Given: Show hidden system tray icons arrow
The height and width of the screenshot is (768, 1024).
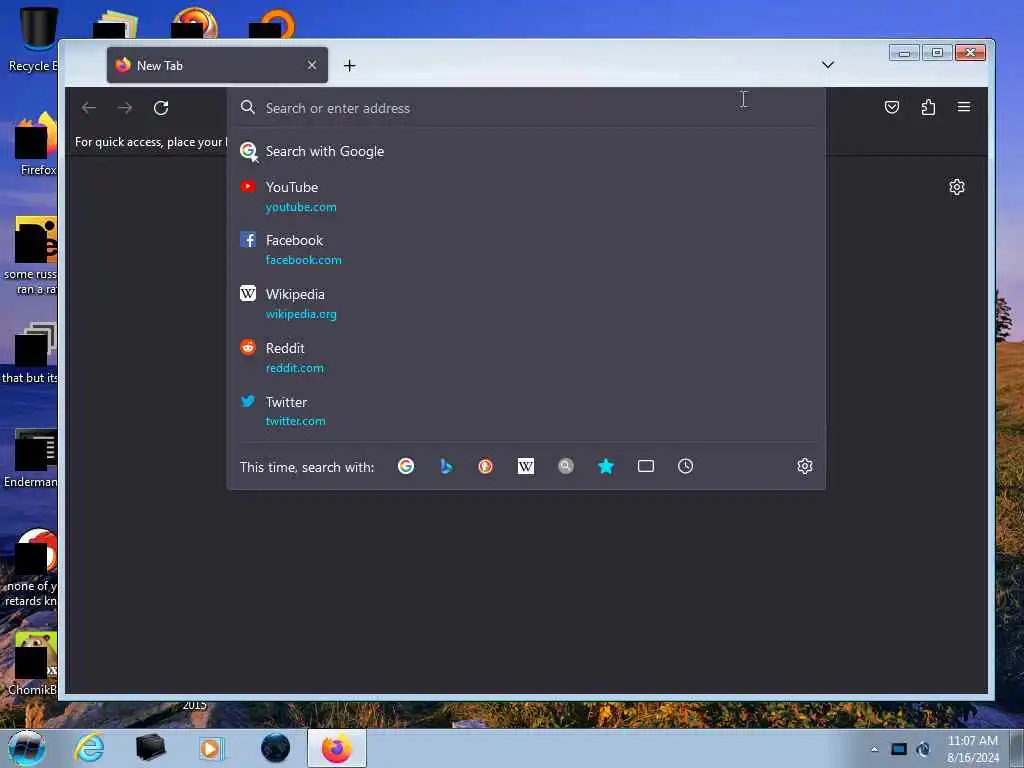Looking at the screenshot, I should pyautogui.click(x=874, y=749).
